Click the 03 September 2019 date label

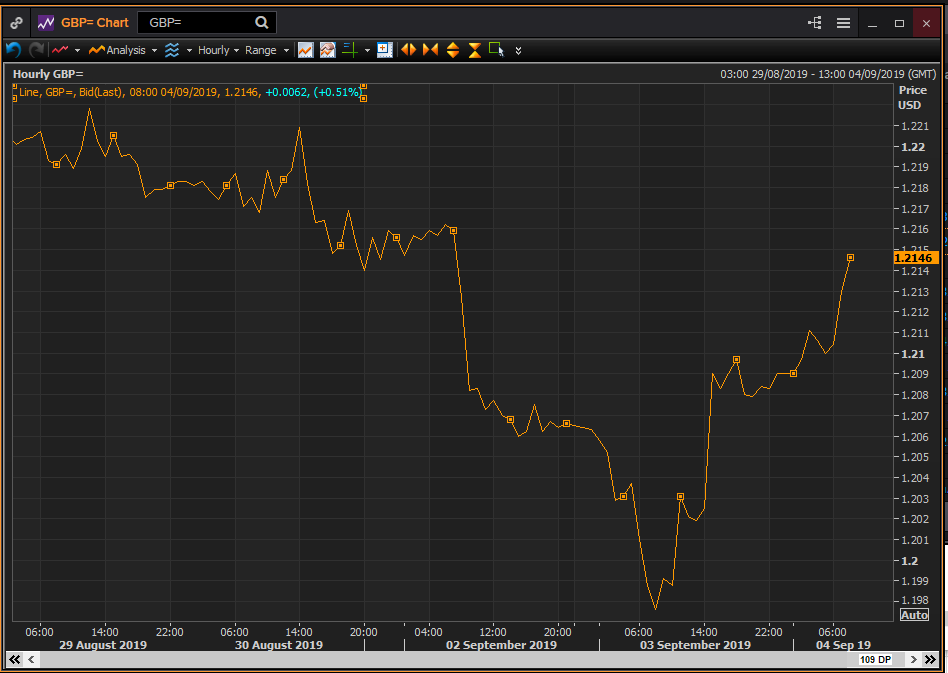click(x=695, y=645)
